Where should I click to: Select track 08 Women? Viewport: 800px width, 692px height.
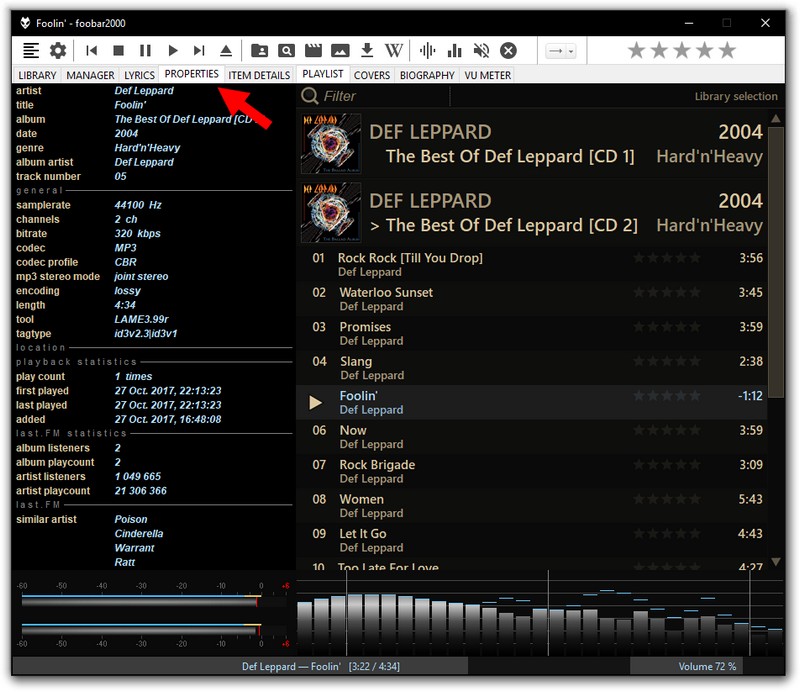click(531, 506)
